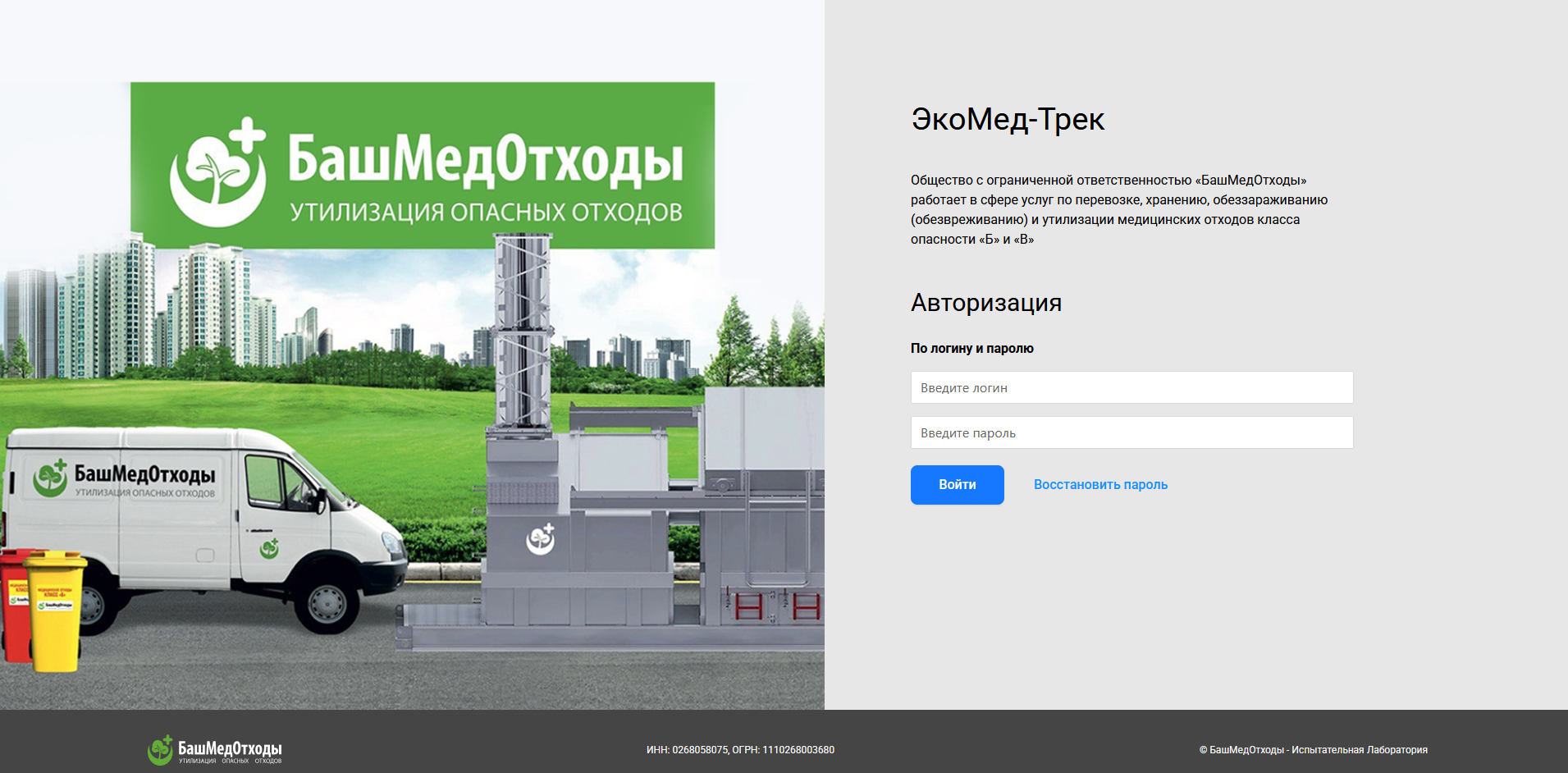The height and width of the screenshot is (773, 1568).
Task: Select the ЭкоМед-Трек page heading
Action: [1008, 120]
